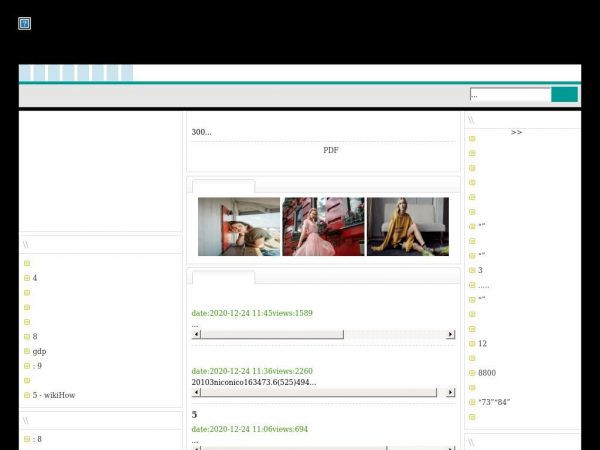Open the bold "5" post heading
This screenshot has width=600, height=450.
[194, 415]
